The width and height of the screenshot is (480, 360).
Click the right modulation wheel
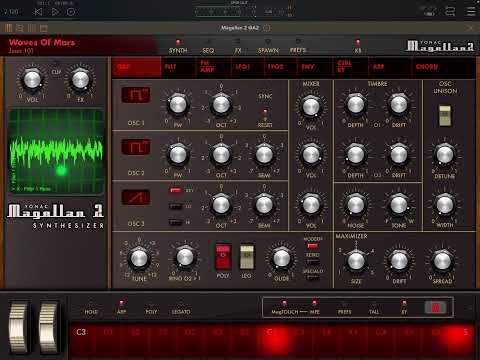49,327
